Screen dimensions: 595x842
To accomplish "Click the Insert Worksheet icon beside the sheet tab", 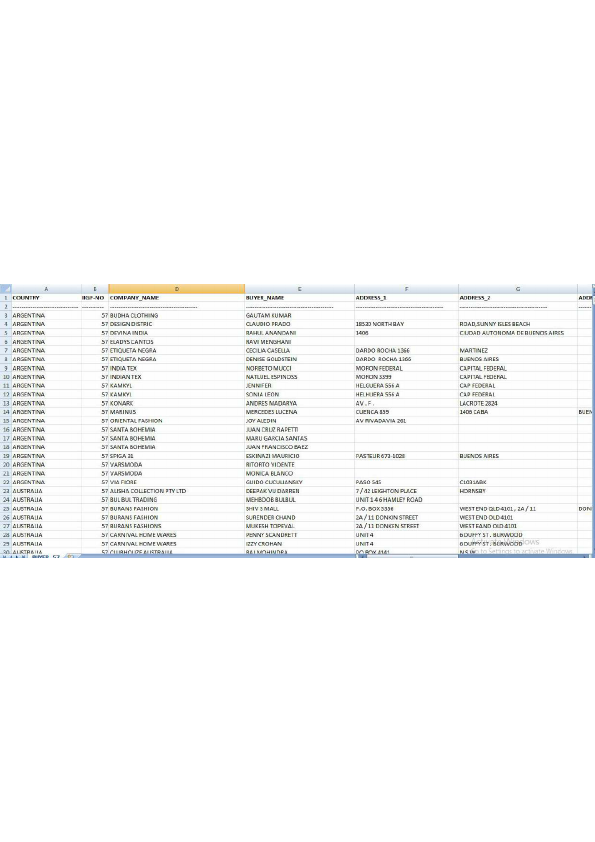I will click(x=70, y=557).
